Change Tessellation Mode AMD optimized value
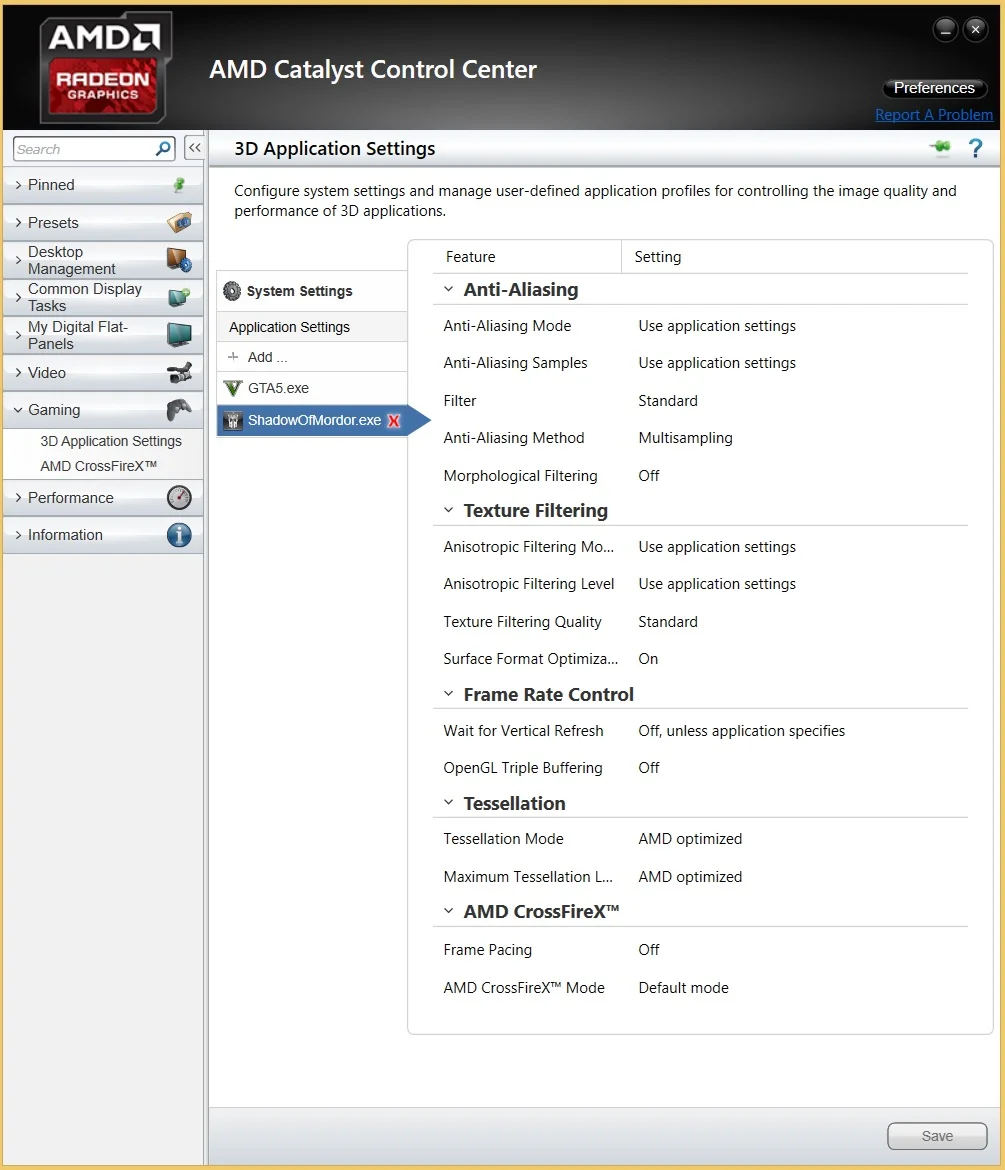 (x=690, y=839)
